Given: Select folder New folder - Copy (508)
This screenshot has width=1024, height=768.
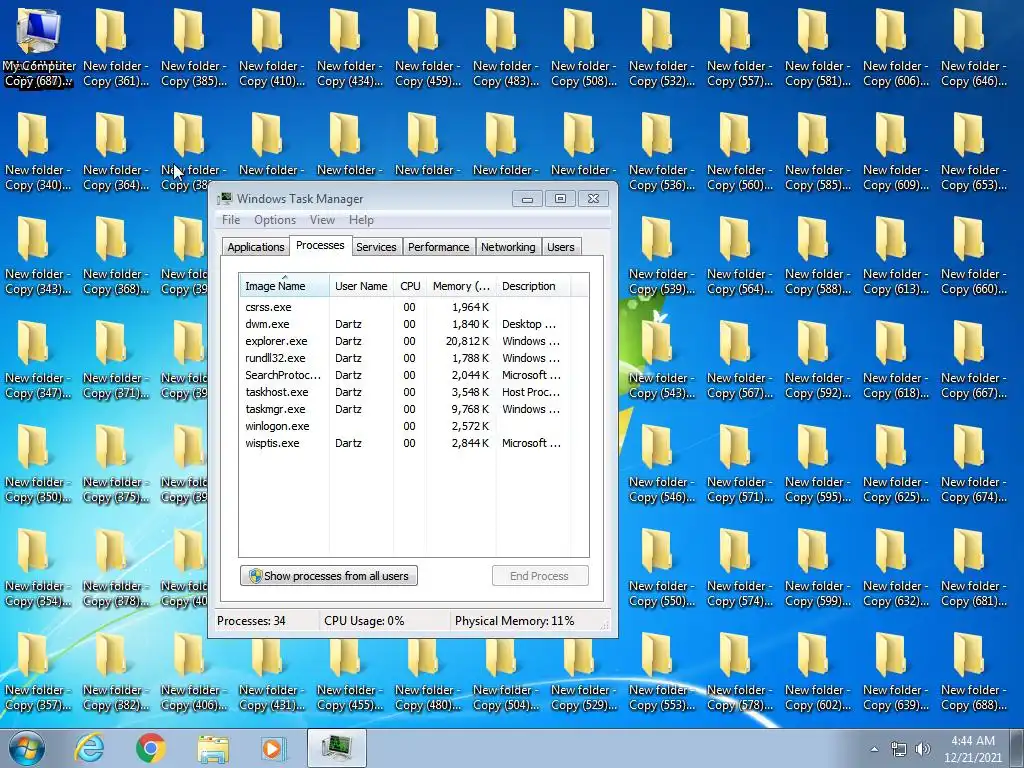Looking at the screenshot, I should tap(584, 48).
